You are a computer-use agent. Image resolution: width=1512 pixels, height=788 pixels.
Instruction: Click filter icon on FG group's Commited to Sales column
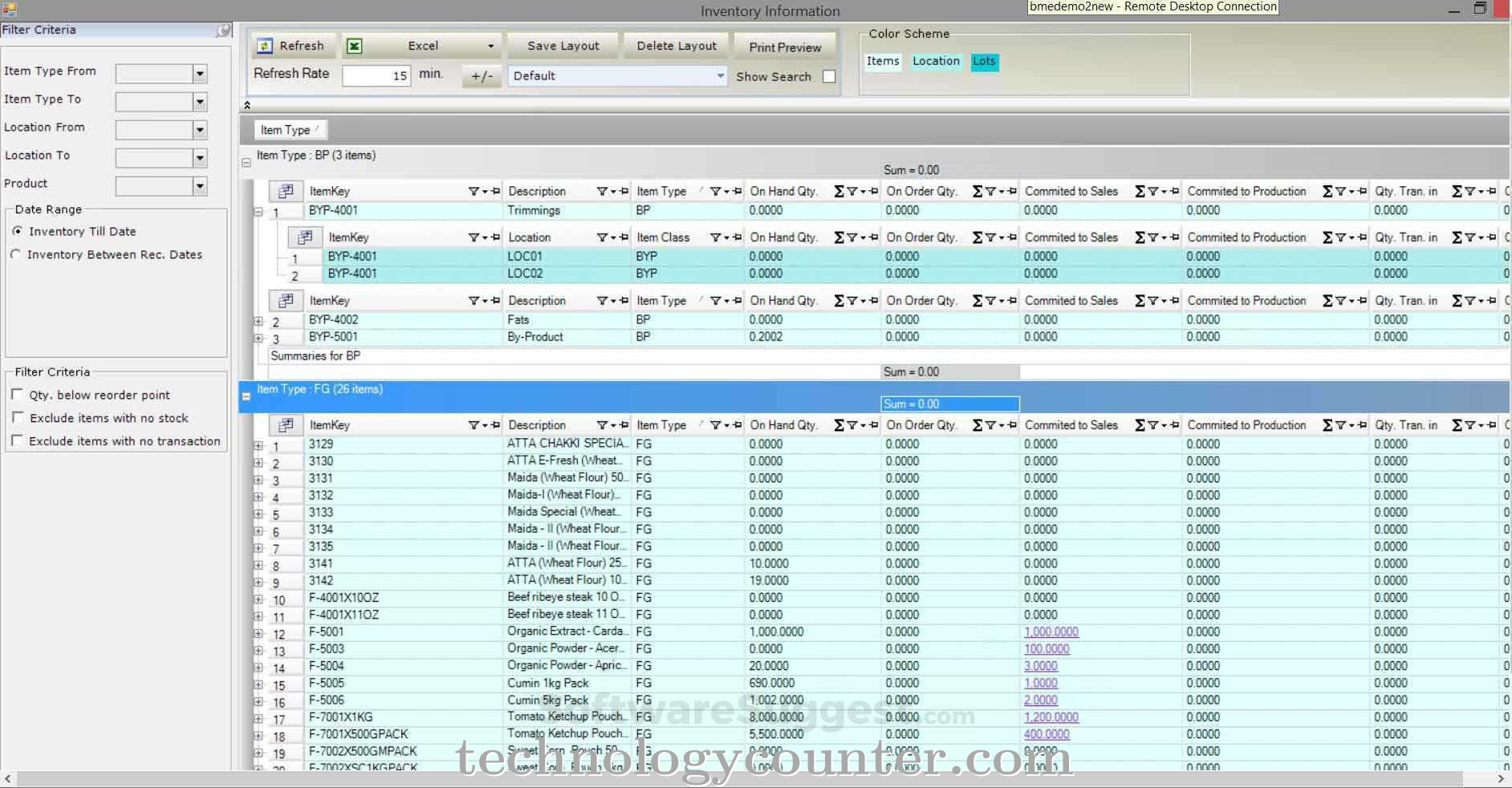[x=1152, y=425]
